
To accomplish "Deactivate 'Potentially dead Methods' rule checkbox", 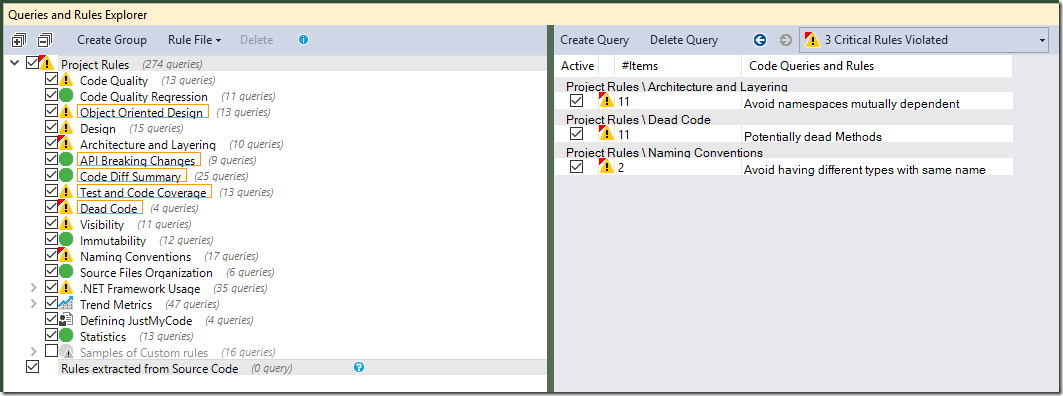I will coord(577,134).
